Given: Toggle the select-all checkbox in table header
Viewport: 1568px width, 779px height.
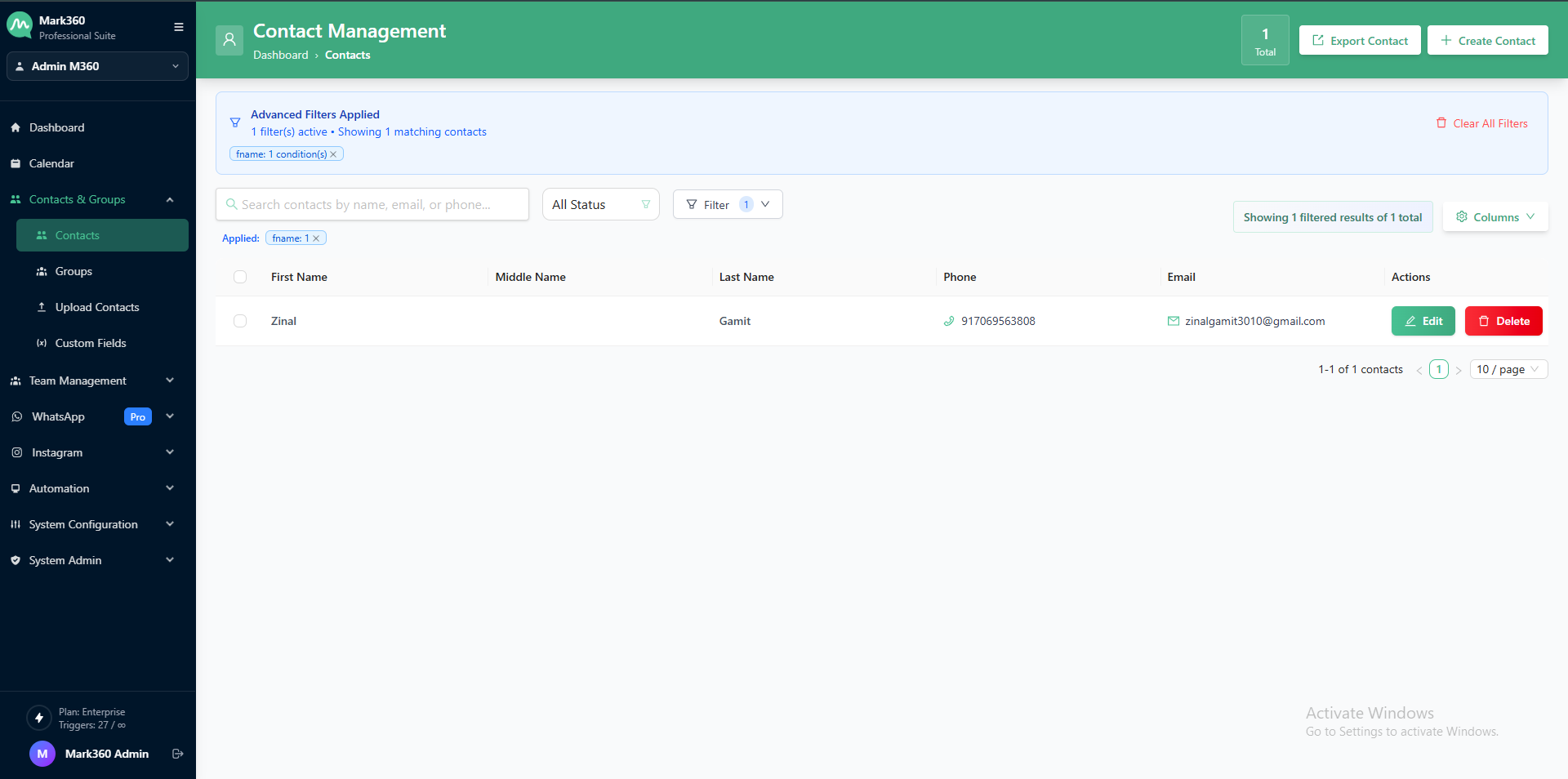Looking at the screenshot, I should pyautogui.click(x=240, y=277).
